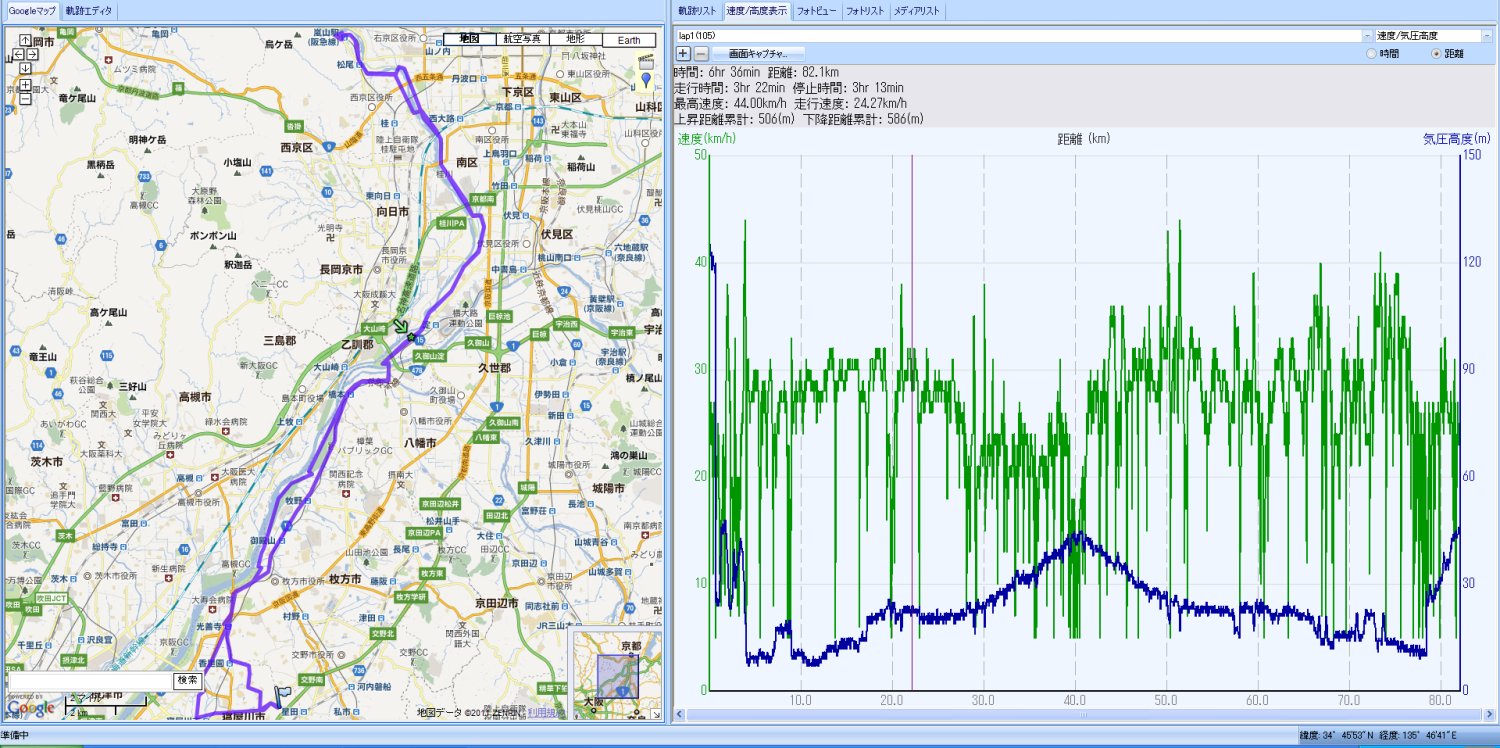The height and width of the screenshot is (748, 1500).
Task: Click the 準備中 status bar text
Action: 16,736
